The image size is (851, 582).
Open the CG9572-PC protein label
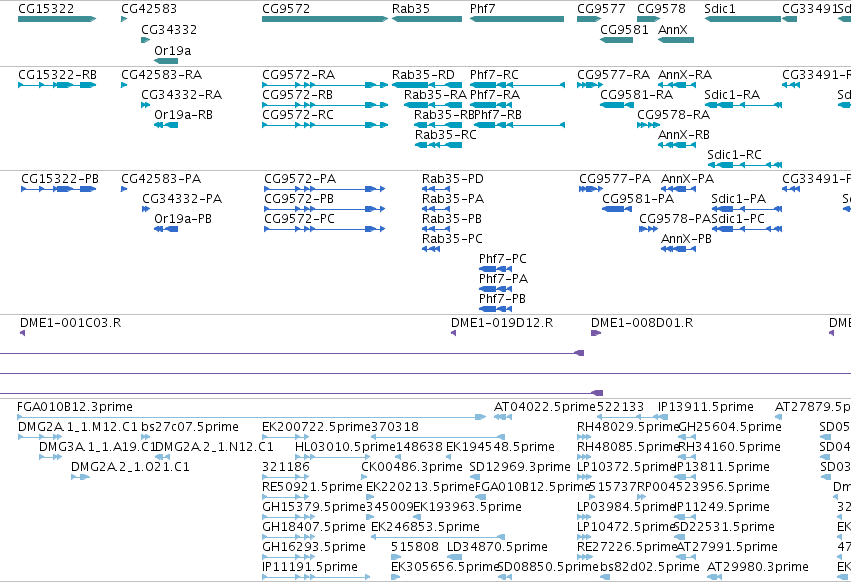(300, 219)
